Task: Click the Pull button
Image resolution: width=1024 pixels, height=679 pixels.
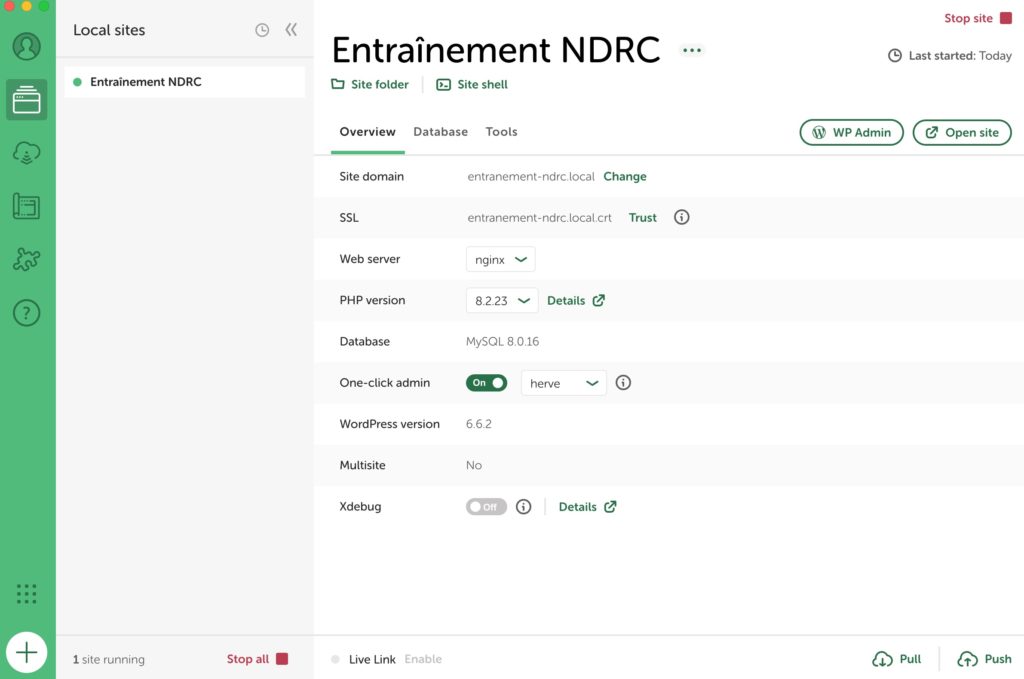Action: (x=897, y=659)
